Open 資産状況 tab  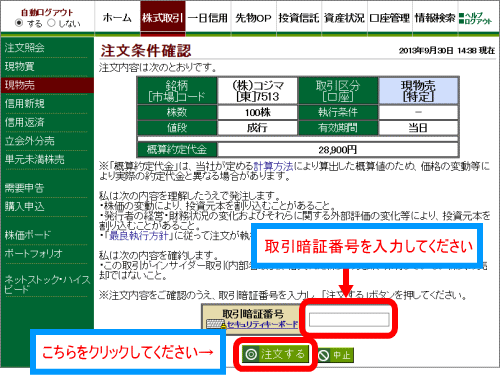pos(344,18)
